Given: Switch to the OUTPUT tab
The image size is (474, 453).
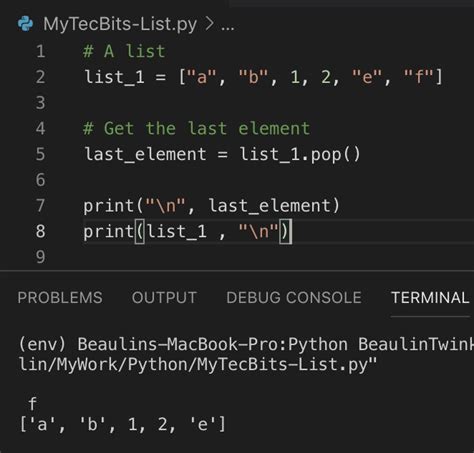Looking at the screenshot, I should coord(164,298).
